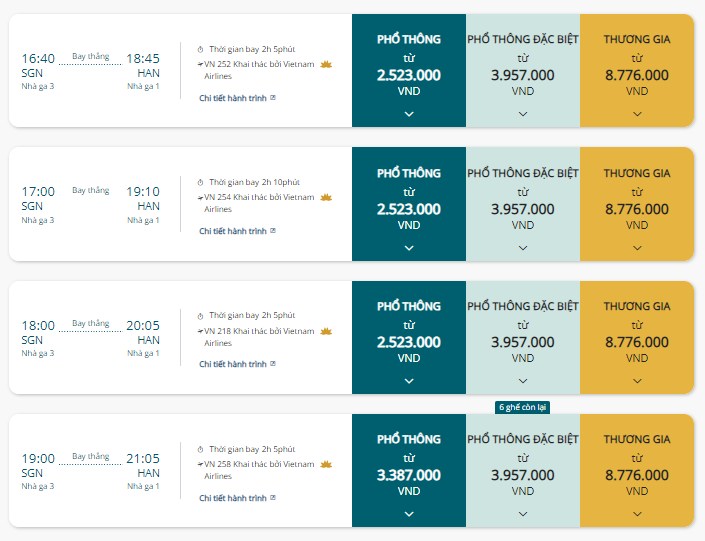Expand Phổ Thông Đặc Biệt fare for the 18:00 flight
705x541 pixels.
coord(523,381)
